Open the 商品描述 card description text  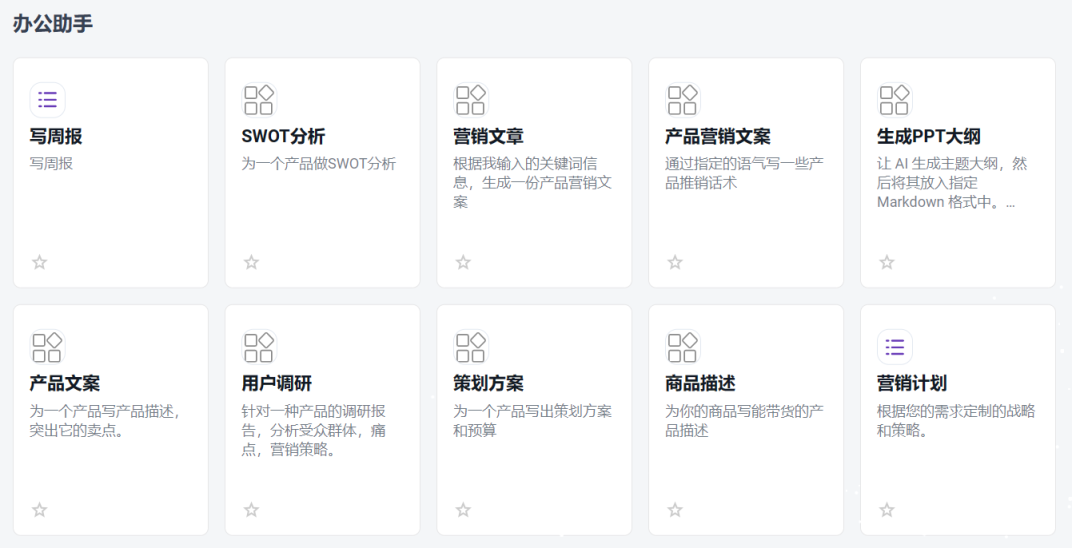point(744,421)
